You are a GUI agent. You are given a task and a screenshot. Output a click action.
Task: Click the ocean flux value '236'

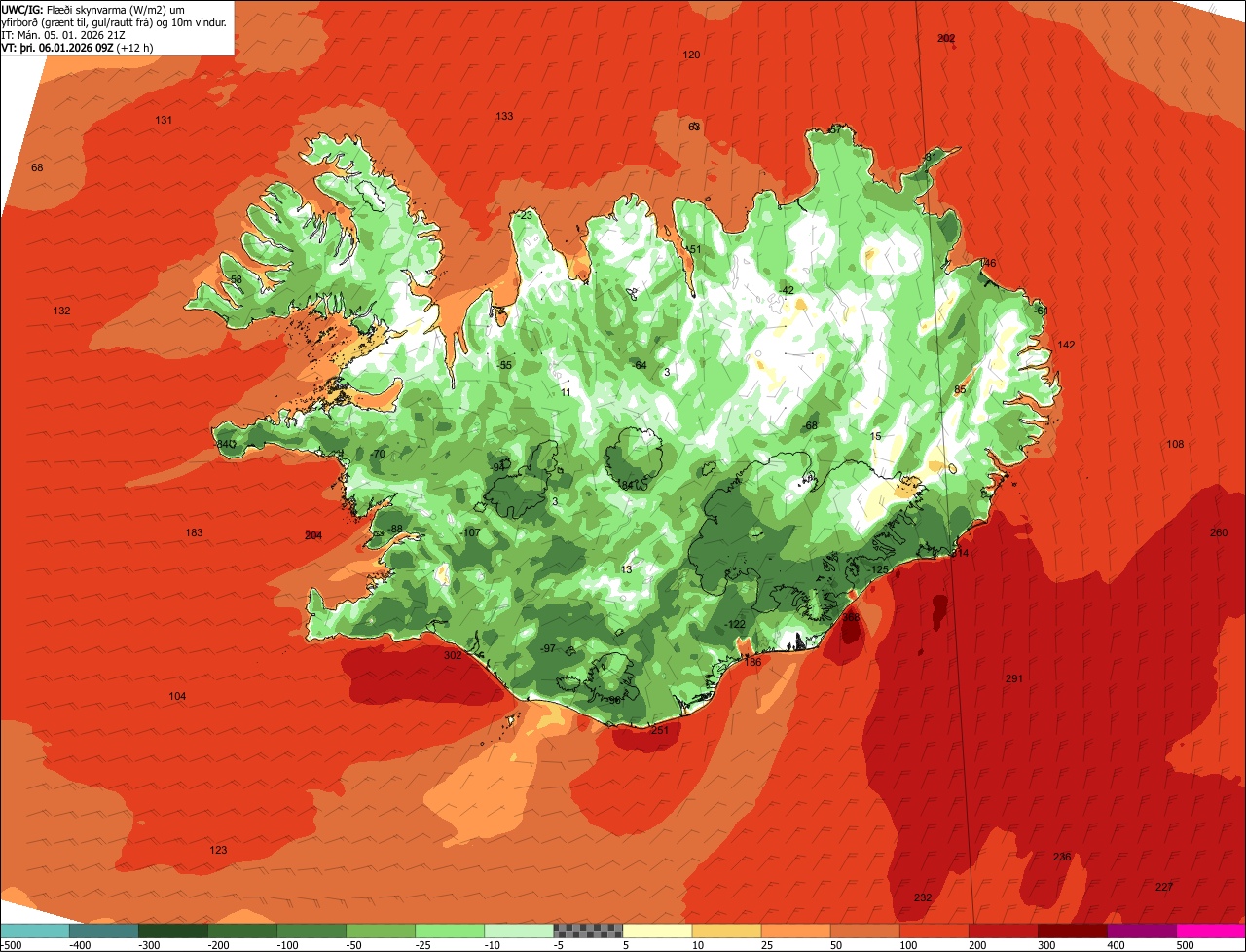1062,857
